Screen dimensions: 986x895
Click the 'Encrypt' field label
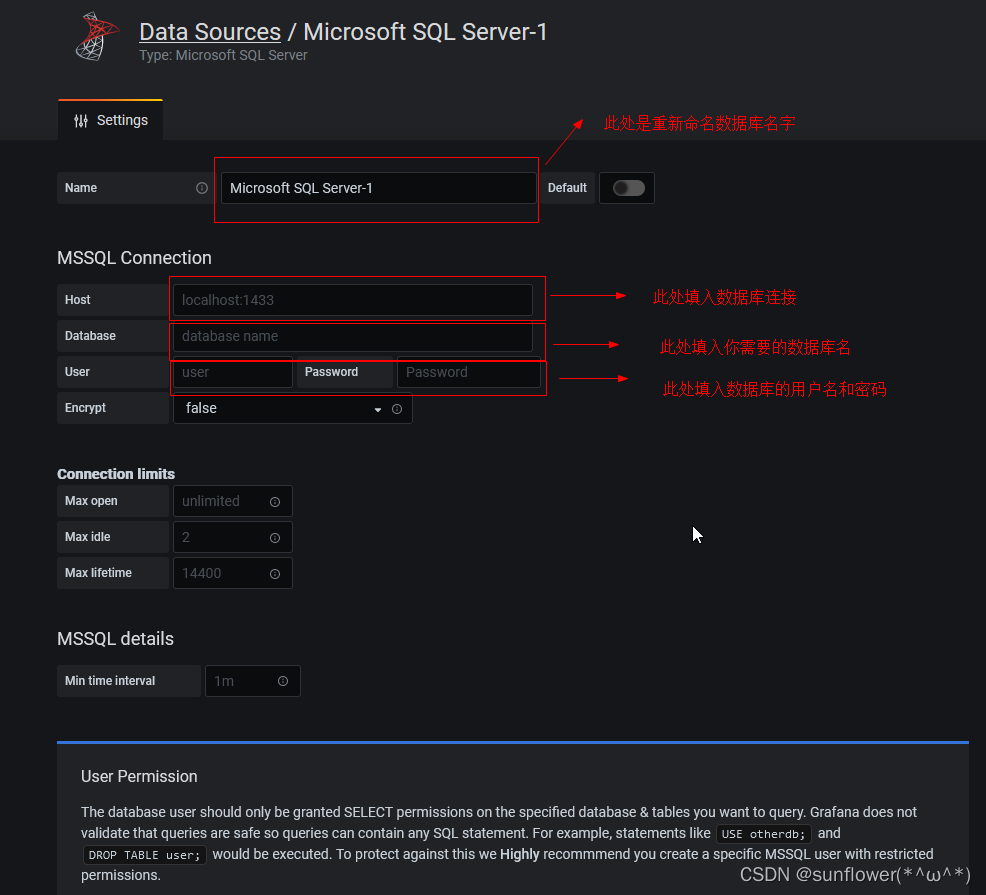[x=86, y=408]
